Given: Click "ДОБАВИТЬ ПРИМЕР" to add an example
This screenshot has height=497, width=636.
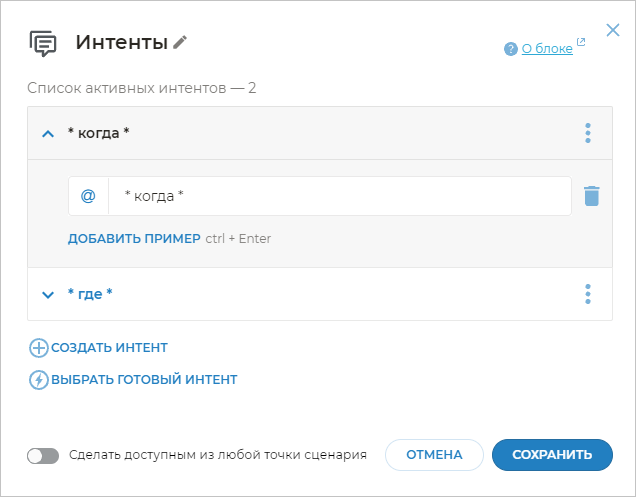Looking at the screenshot, I should (x=134, y=239).
